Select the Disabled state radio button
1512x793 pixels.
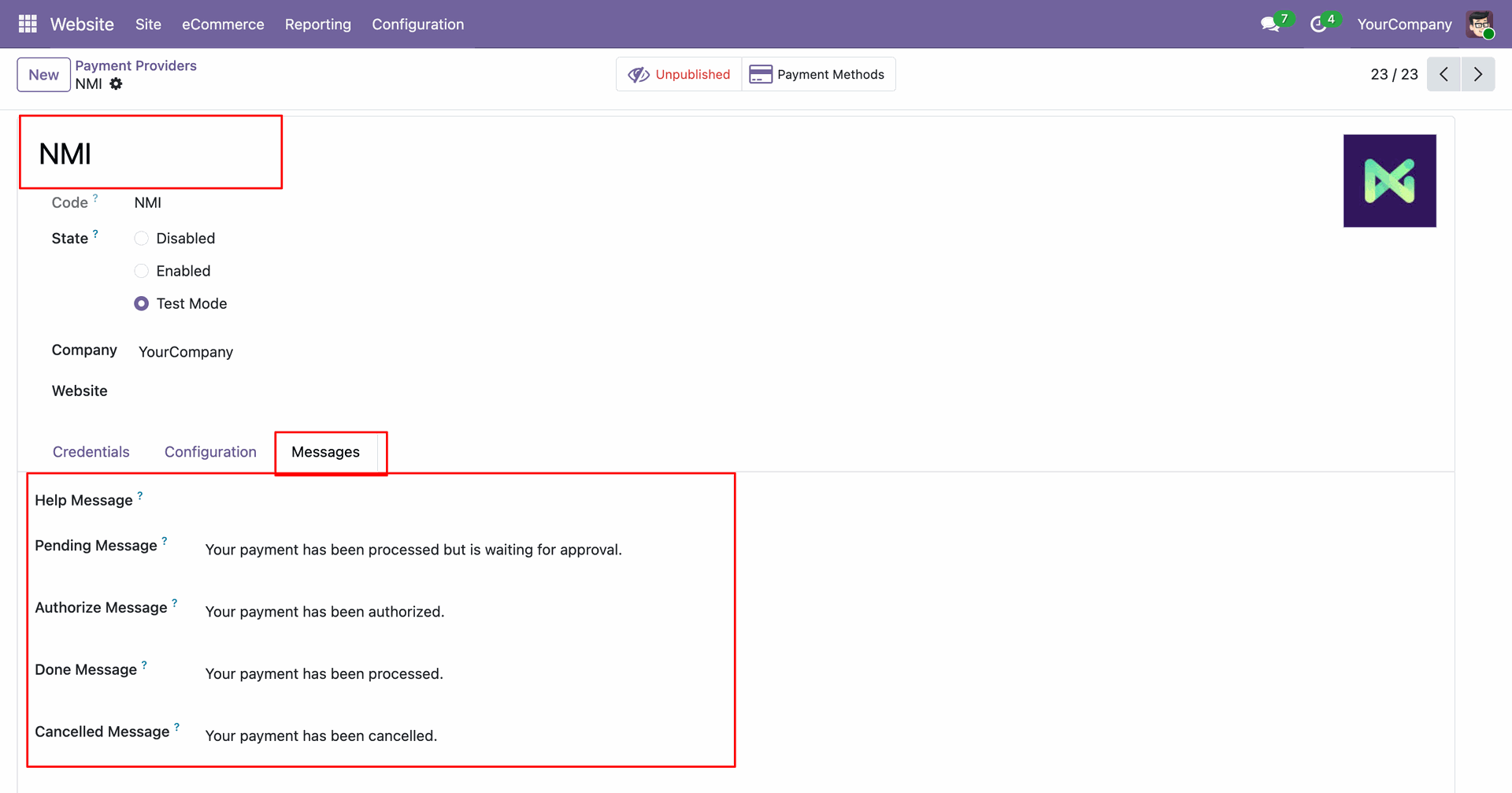click(x=142, y=239)
